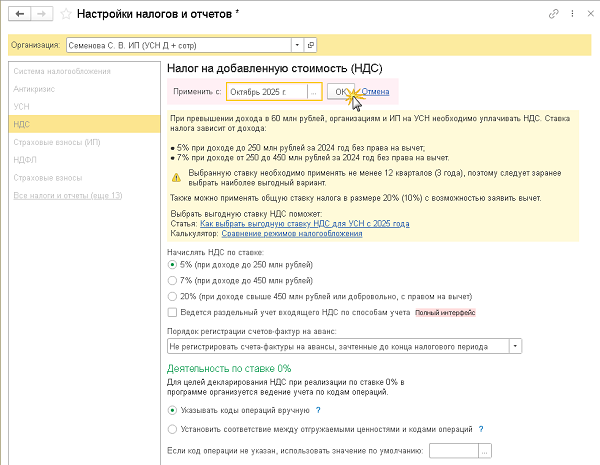Expand the Организация dropdown list

click(x=297, y=45)
